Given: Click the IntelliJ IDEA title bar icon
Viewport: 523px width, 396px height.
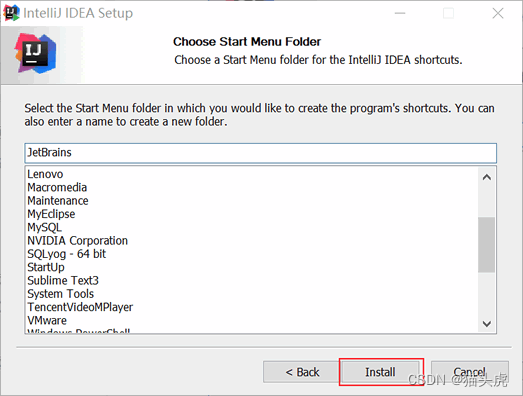Looking at the screenshot, I should [11, 13].
